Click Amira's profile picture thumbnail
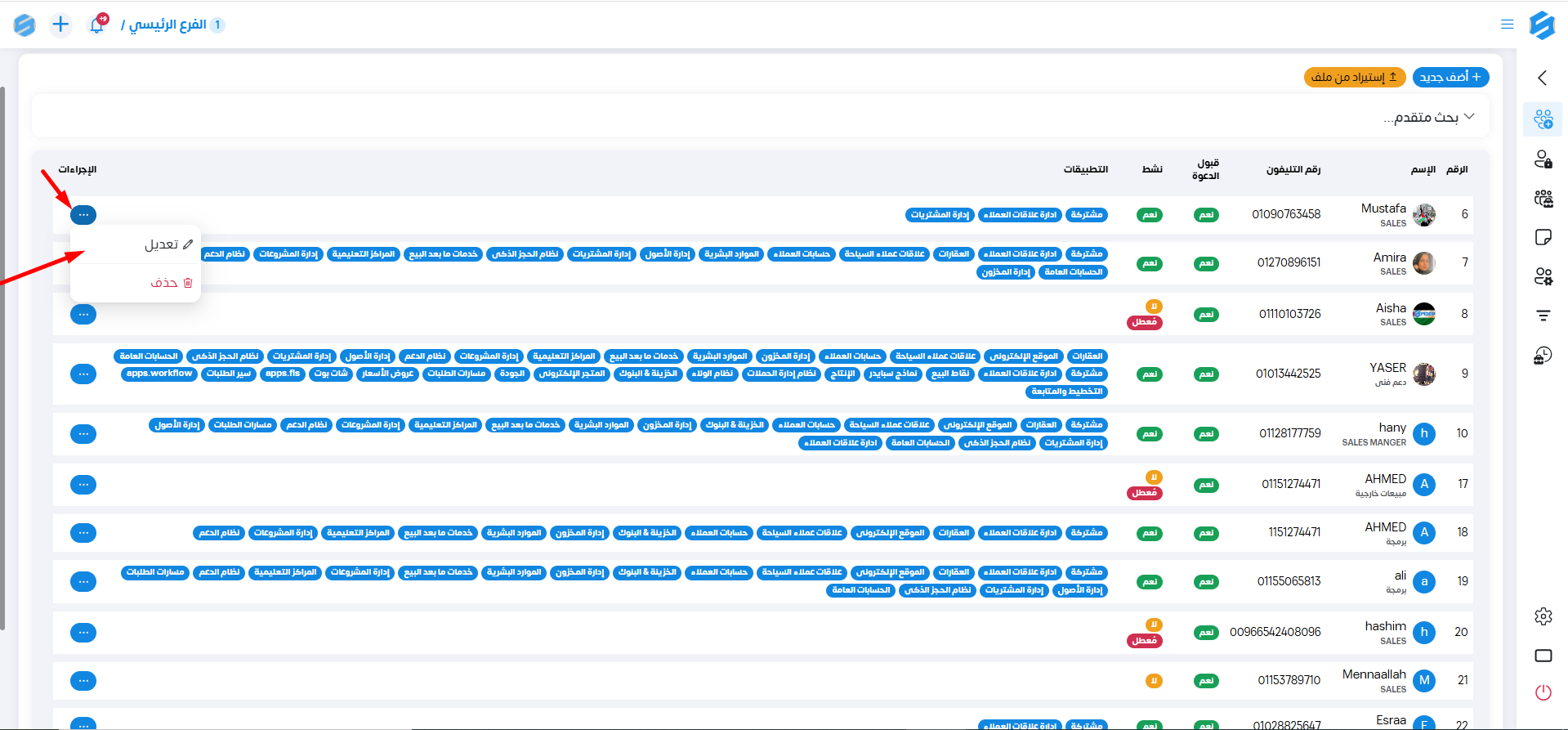Viewport: 1568px width, 730px height. click(x=1423, y=263)
